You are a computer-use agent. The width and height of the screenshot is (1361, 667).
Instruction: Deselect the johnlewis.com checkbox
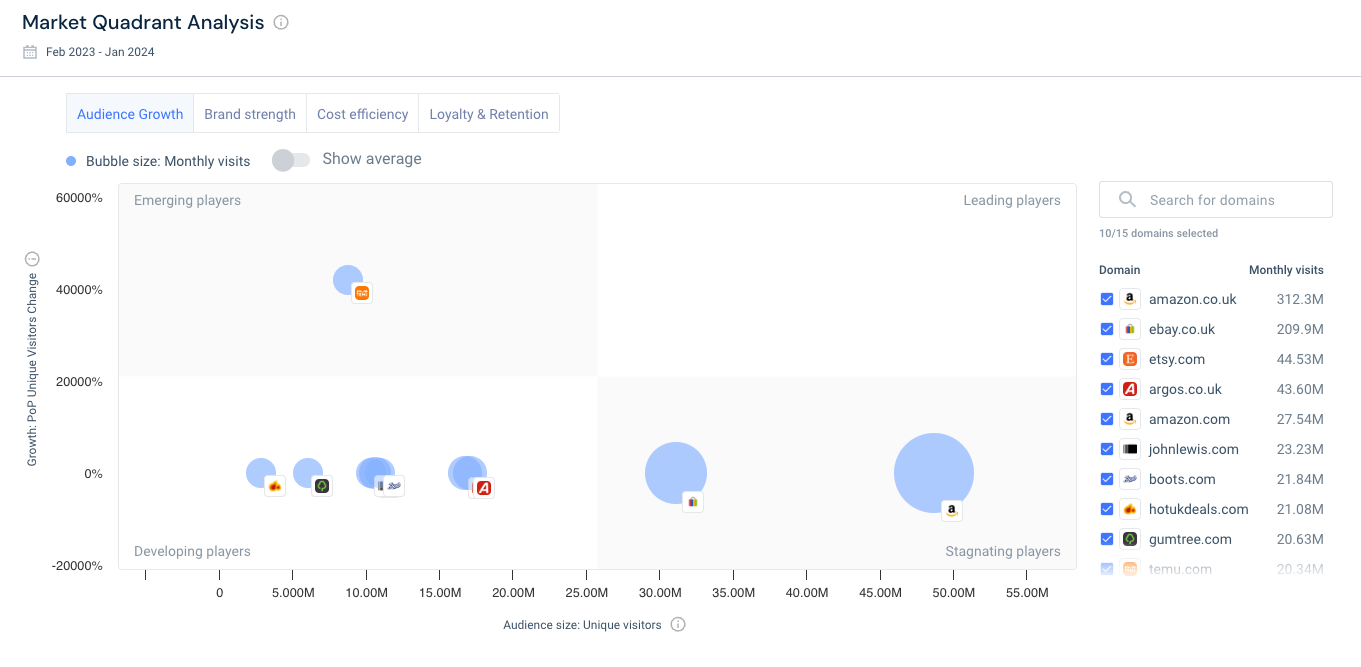tap(1107, 449)
